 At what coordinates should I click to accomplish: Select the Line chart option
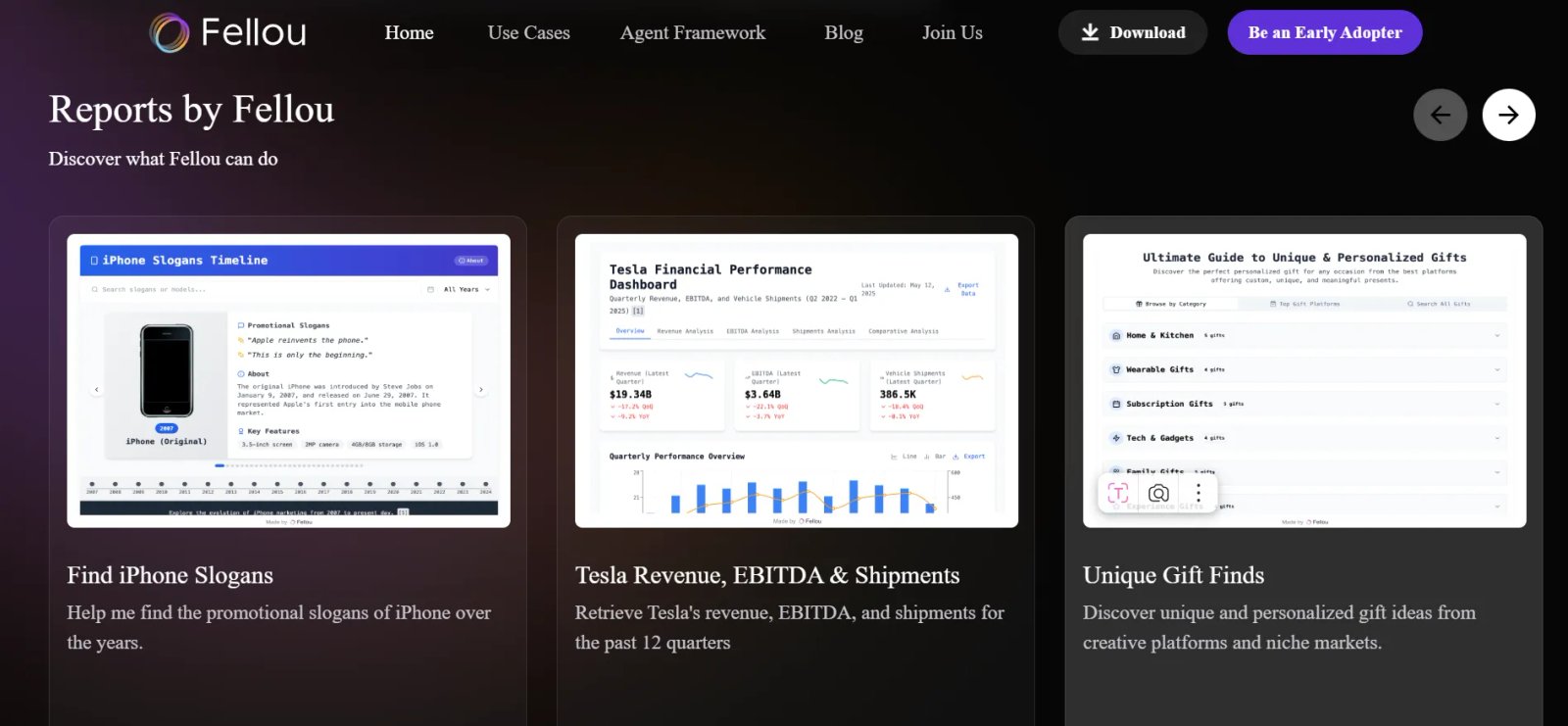click(x=904, y=457)
